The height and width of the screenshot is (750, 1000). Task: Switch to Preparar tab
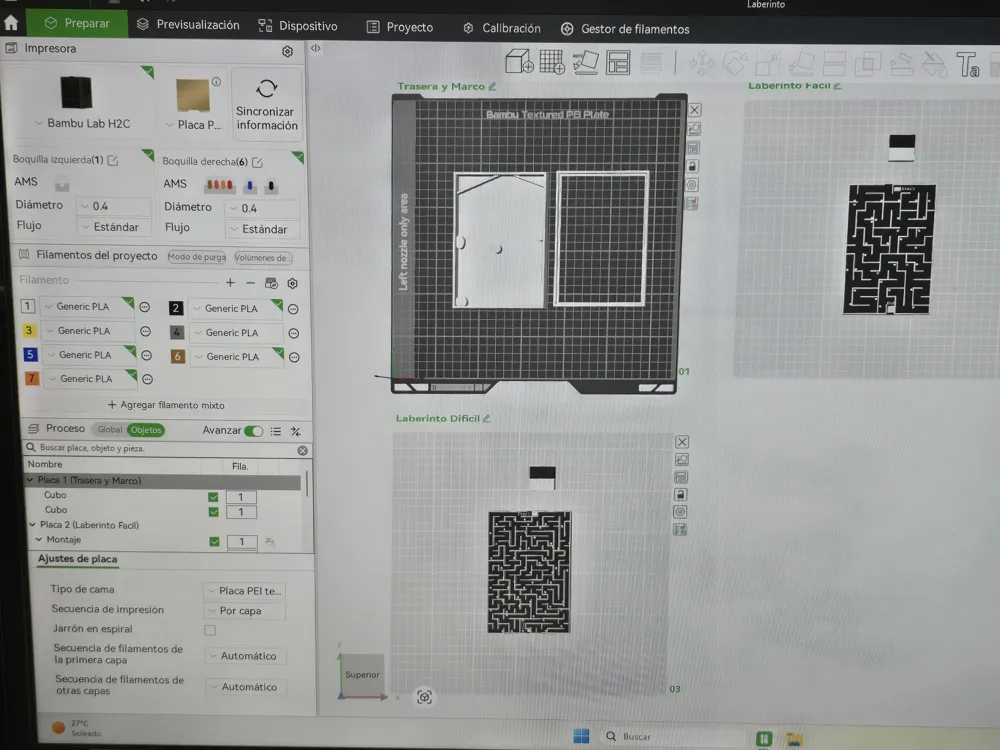[x=77, y=24]
